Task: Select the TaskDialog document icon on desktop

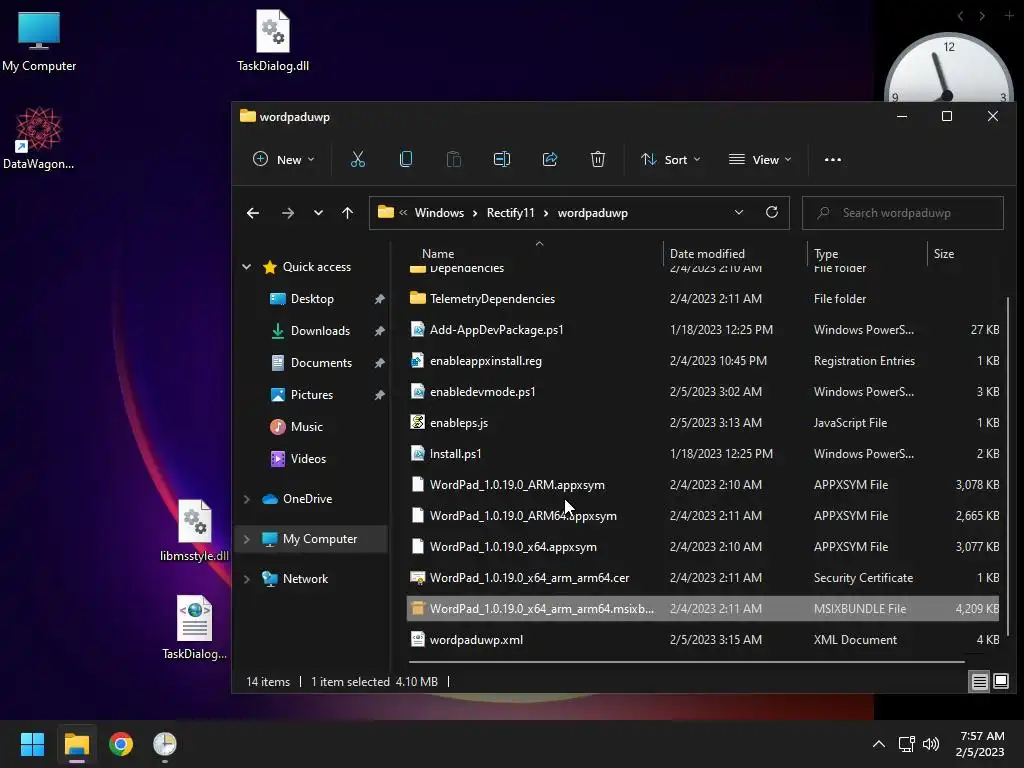Action: coord(194,628)
